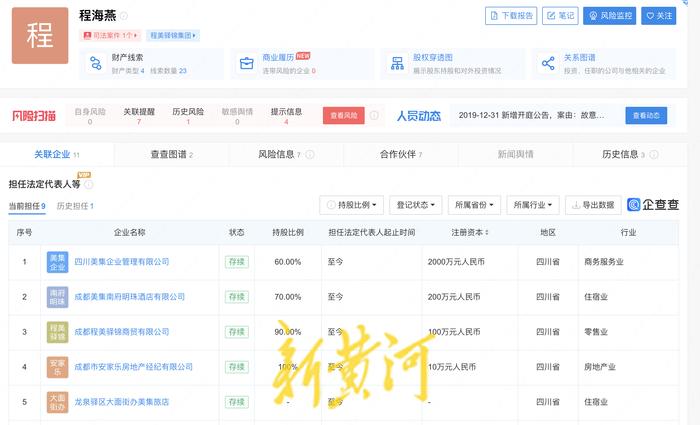
Task: Open the 持股比例 filter dropdown
Action: [351, 205]
